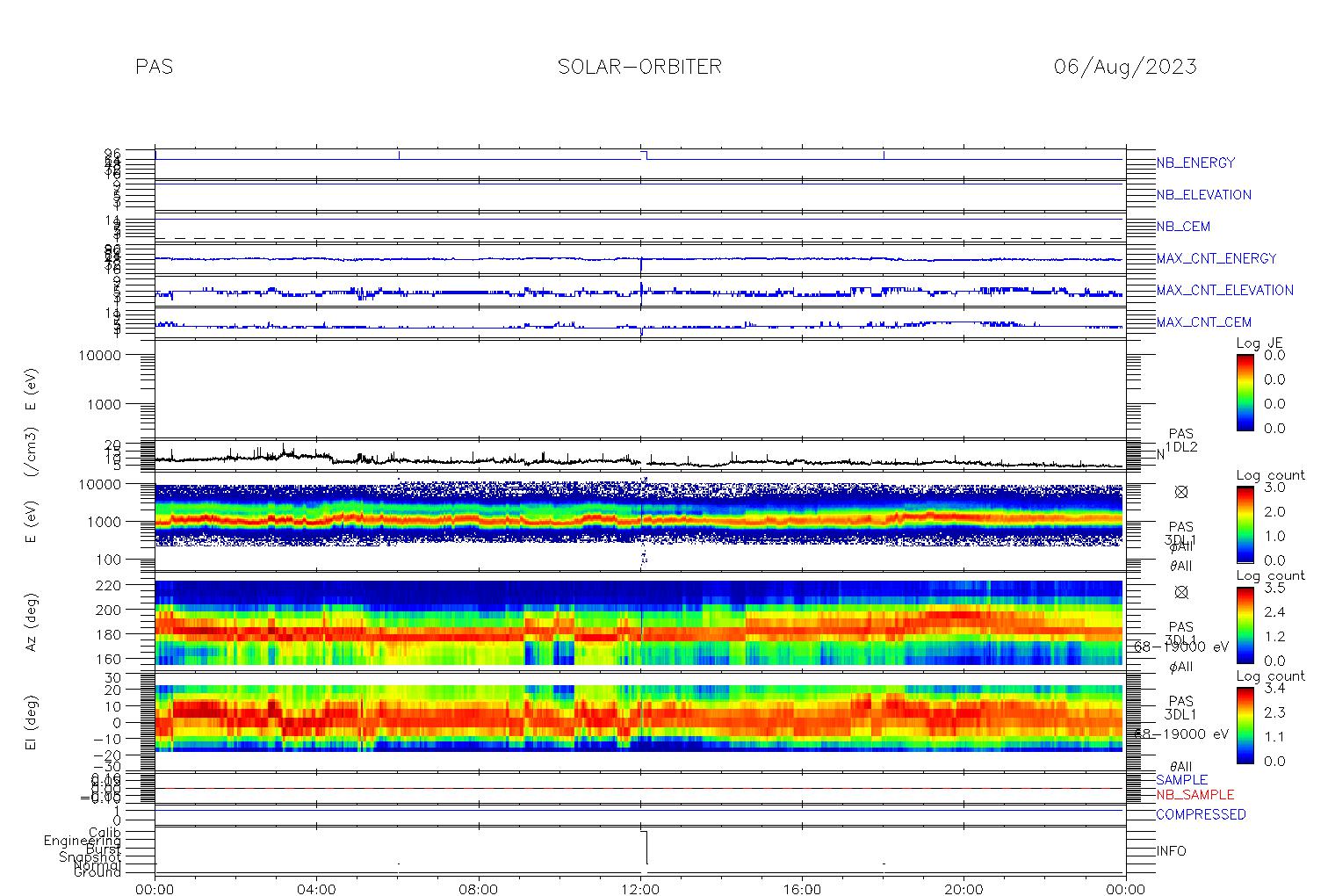Click the Log JE color bar
The image size is (1328, 896).
click(x=1245, y=392)
